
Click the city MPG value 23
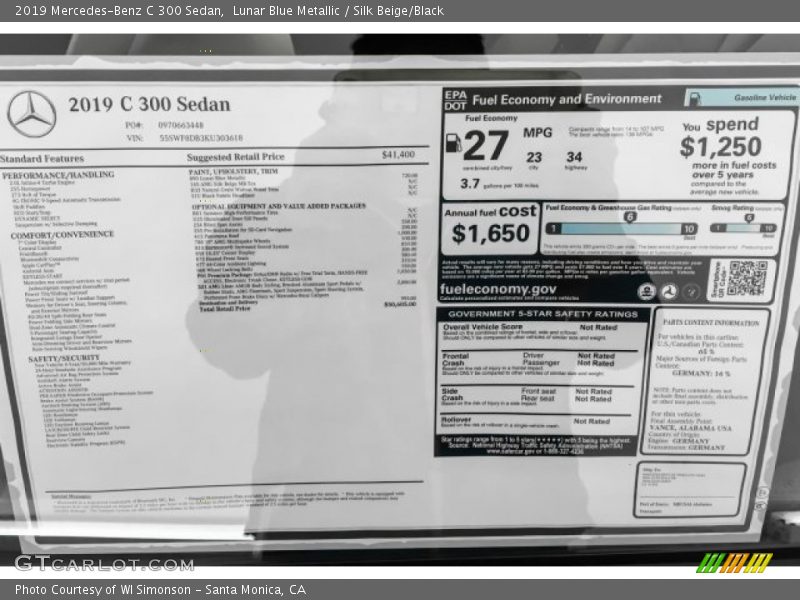[534, 157]
